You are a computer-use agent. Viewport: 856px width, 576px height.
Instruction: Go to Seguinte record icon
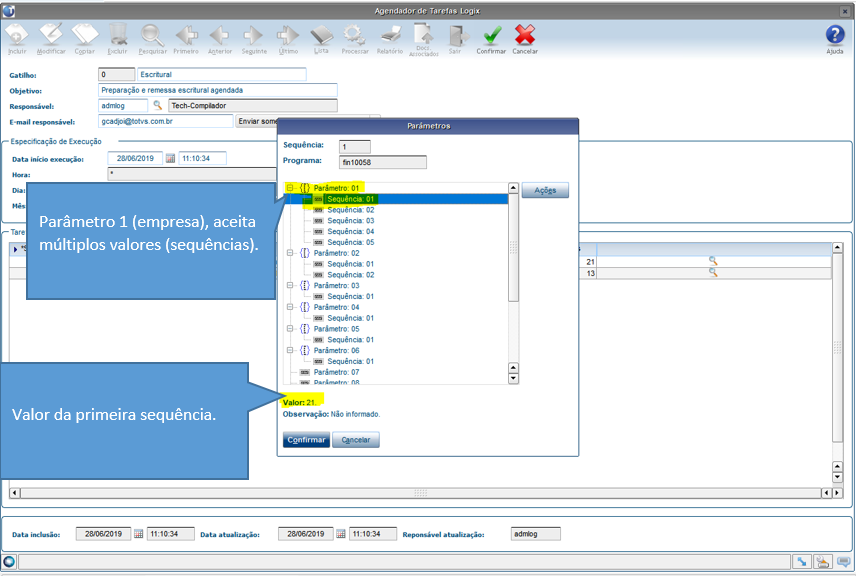(253, 35)
